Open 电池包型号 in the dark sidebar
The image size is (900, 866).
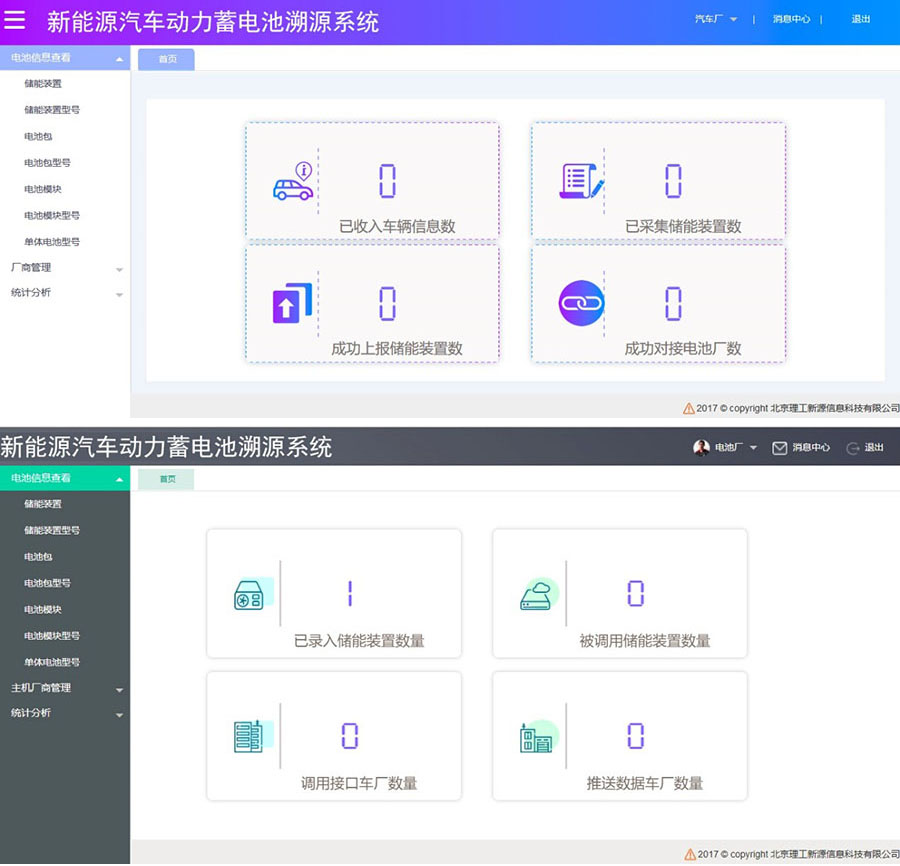(x=47, y=583)
